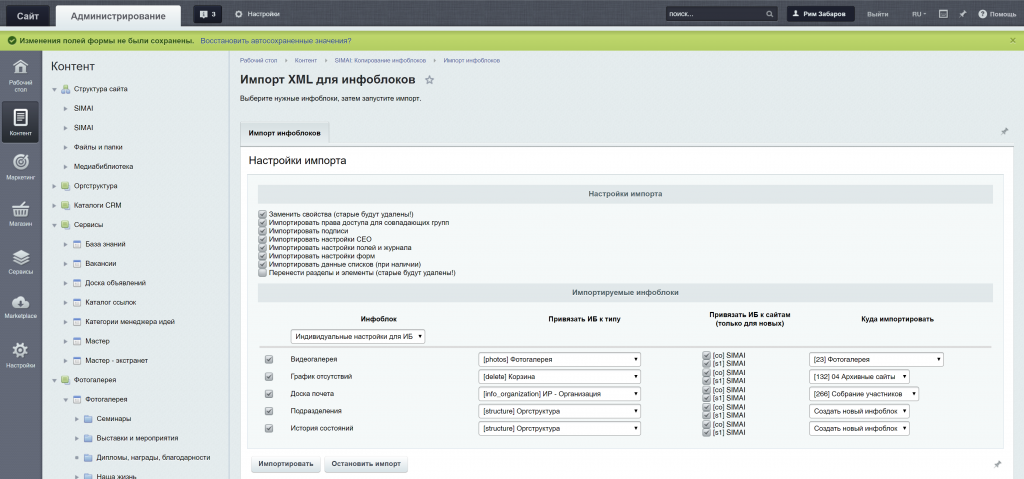Open the Сервисы sidebar icon
Viewport: 1024px width, 479px height.
click(x=20, y=262)
